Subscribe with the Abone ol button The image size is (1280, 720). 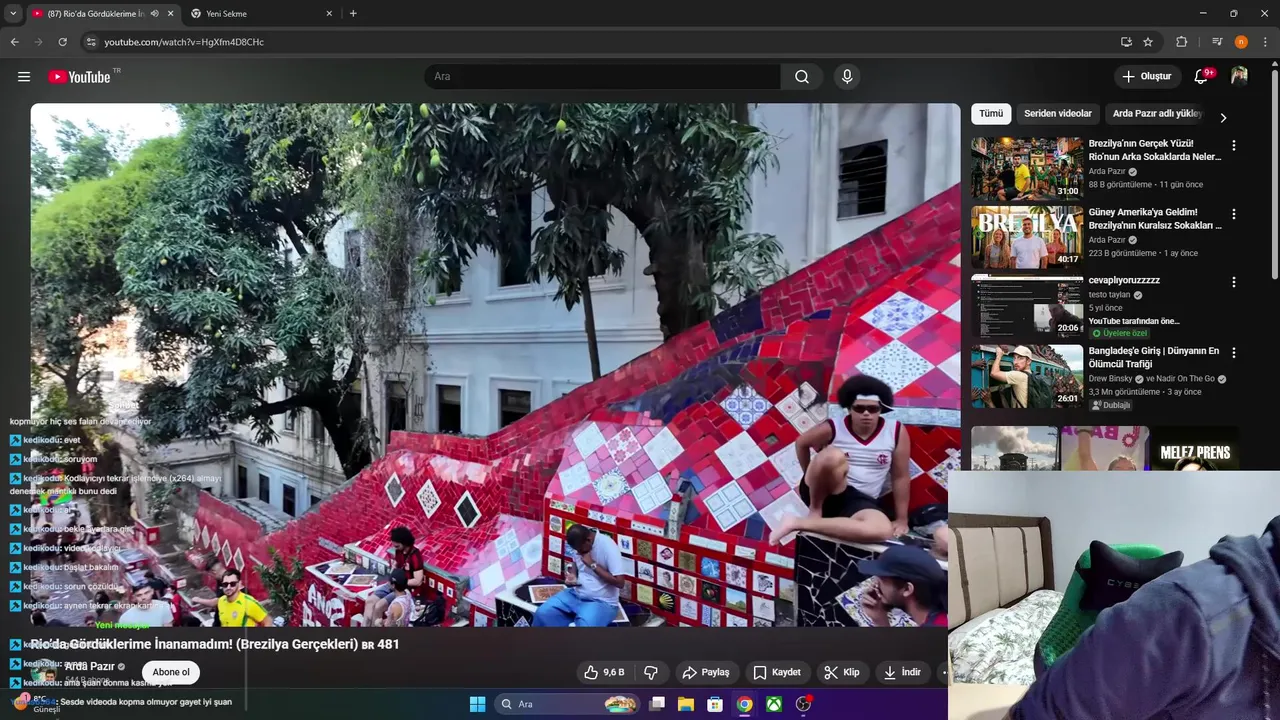point(171,672)
